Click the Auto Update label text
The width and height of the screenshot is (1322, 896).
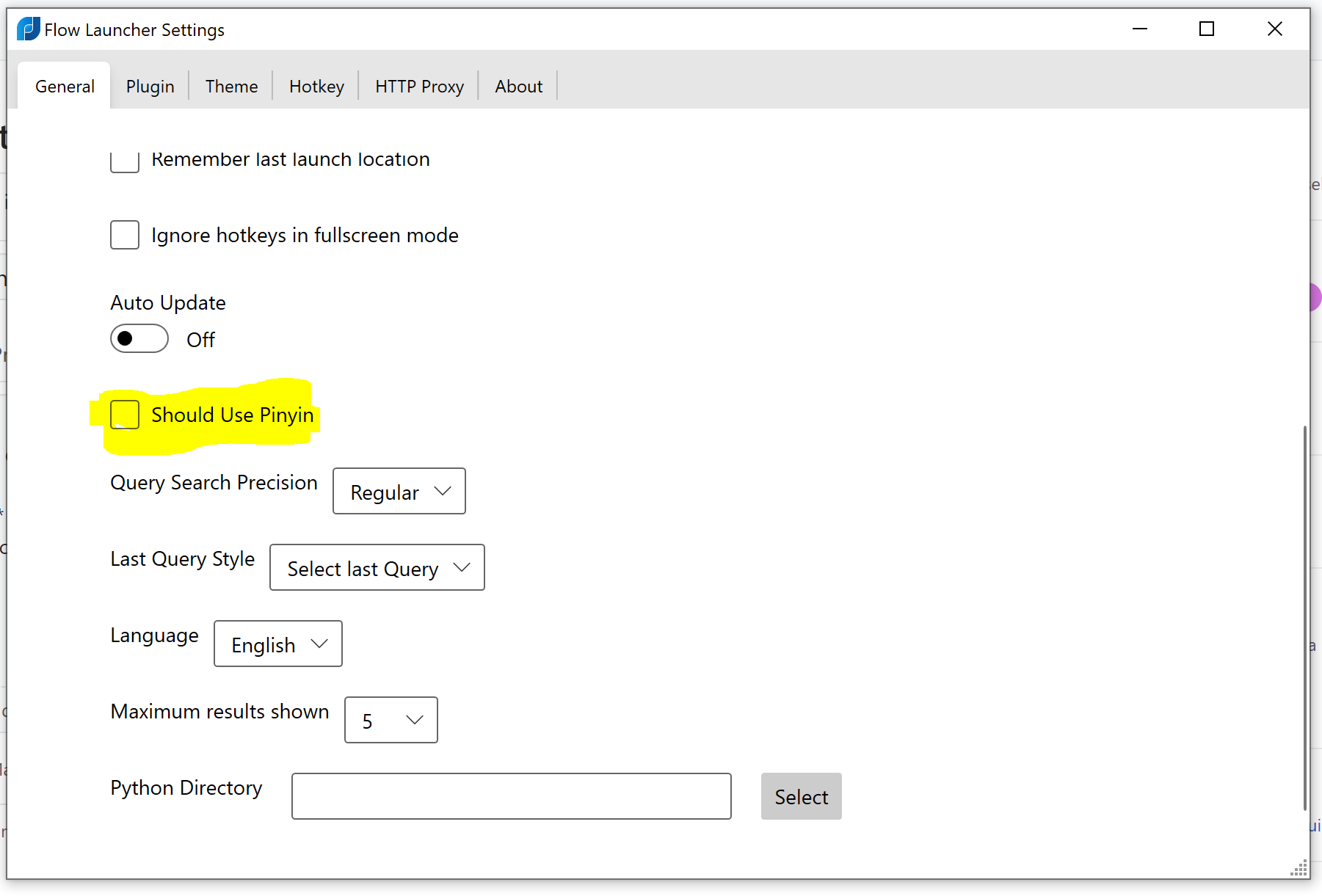coord(168,302)
